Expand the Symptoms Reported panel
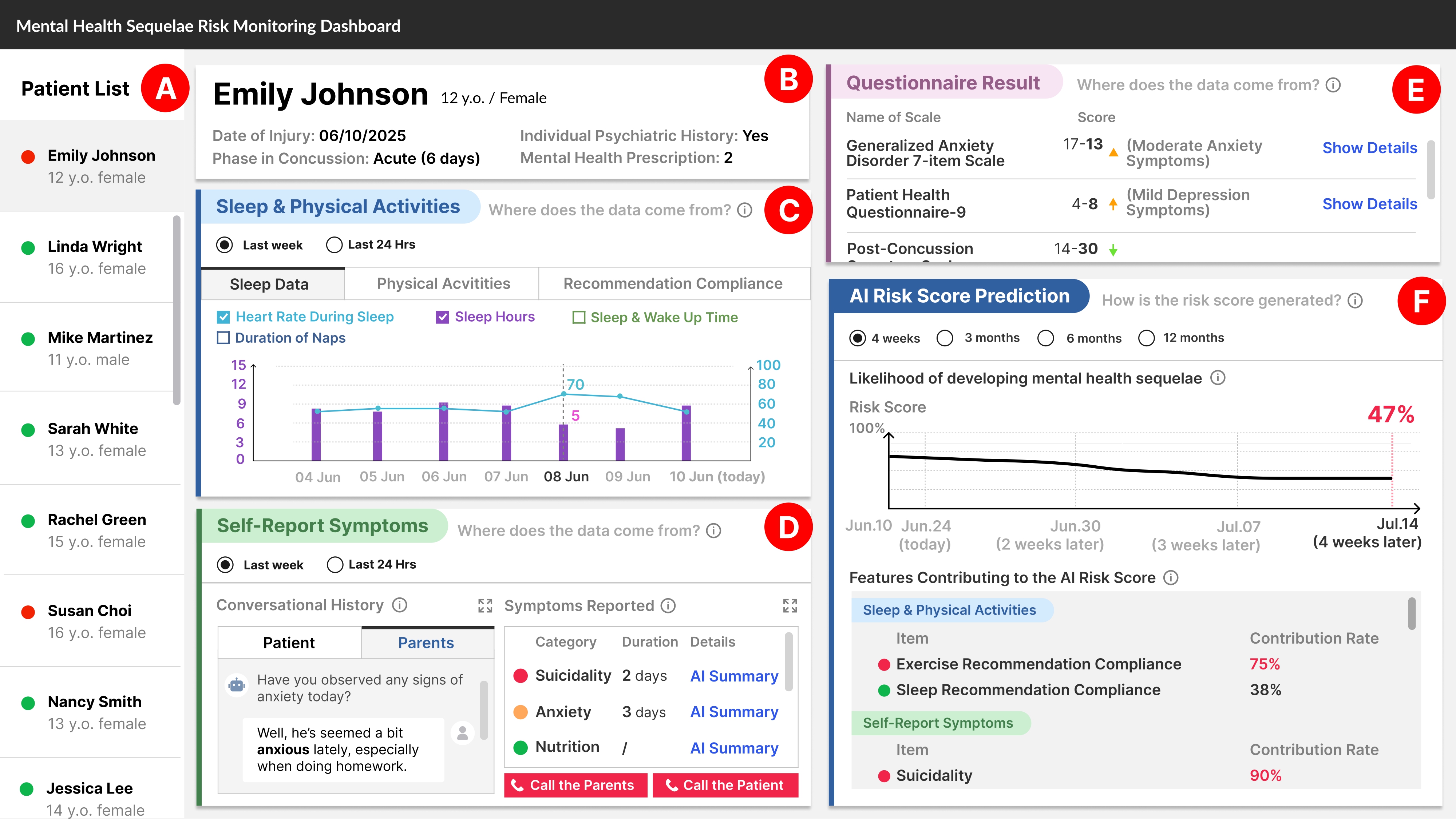Screen dimensions: 1456x839 [790, 606]
